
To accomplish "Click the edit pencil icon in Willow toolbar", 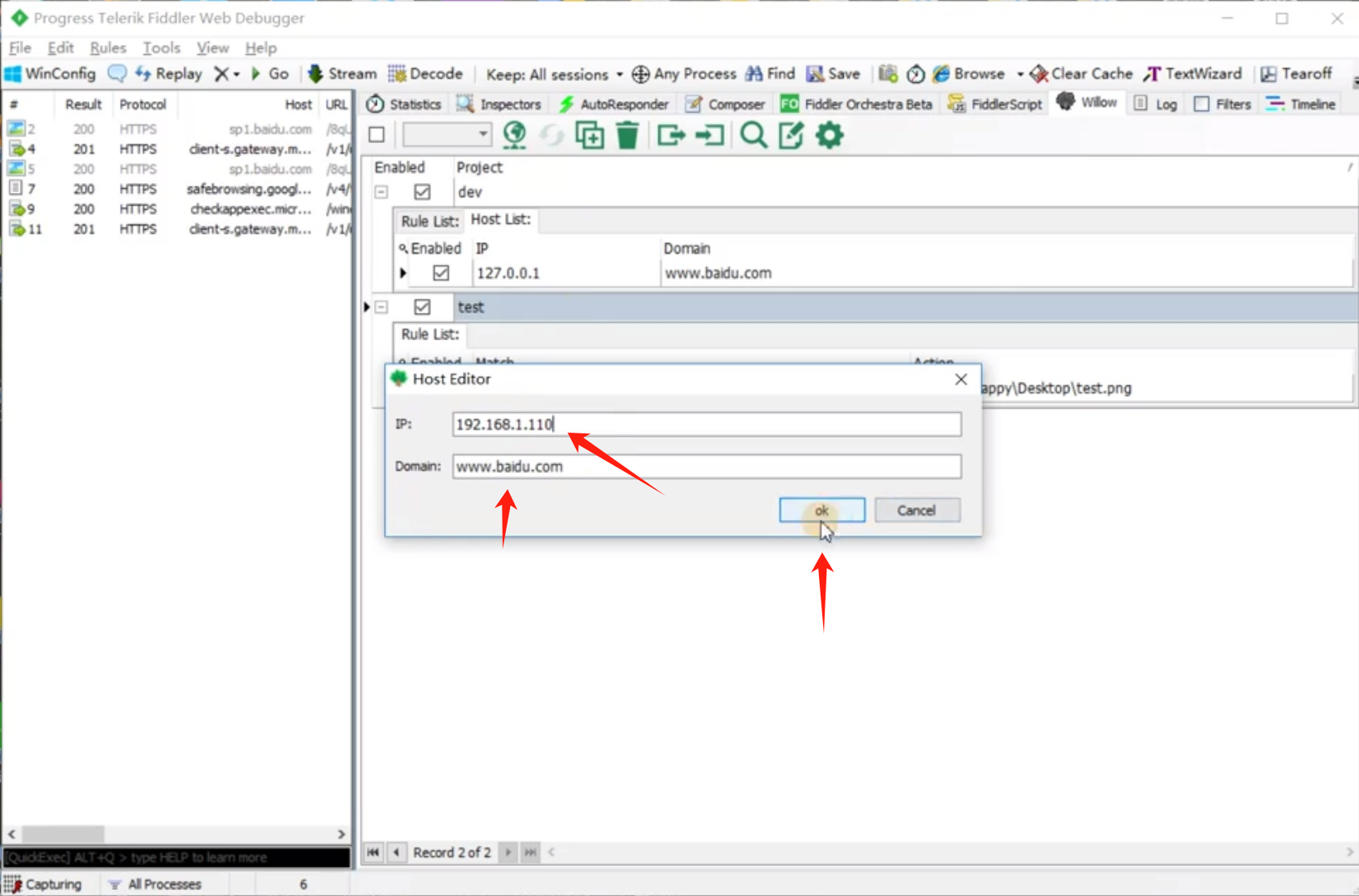I will click(x=791, y=135).
